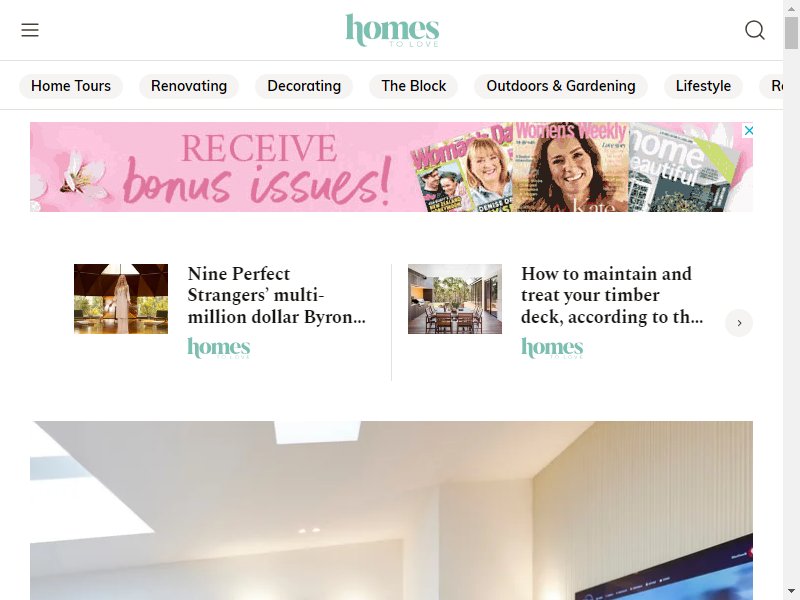Show next articles with carousel arrow
Image resolution: width=800 pixels, height=600 pixels.
click(x=739, y=323)
